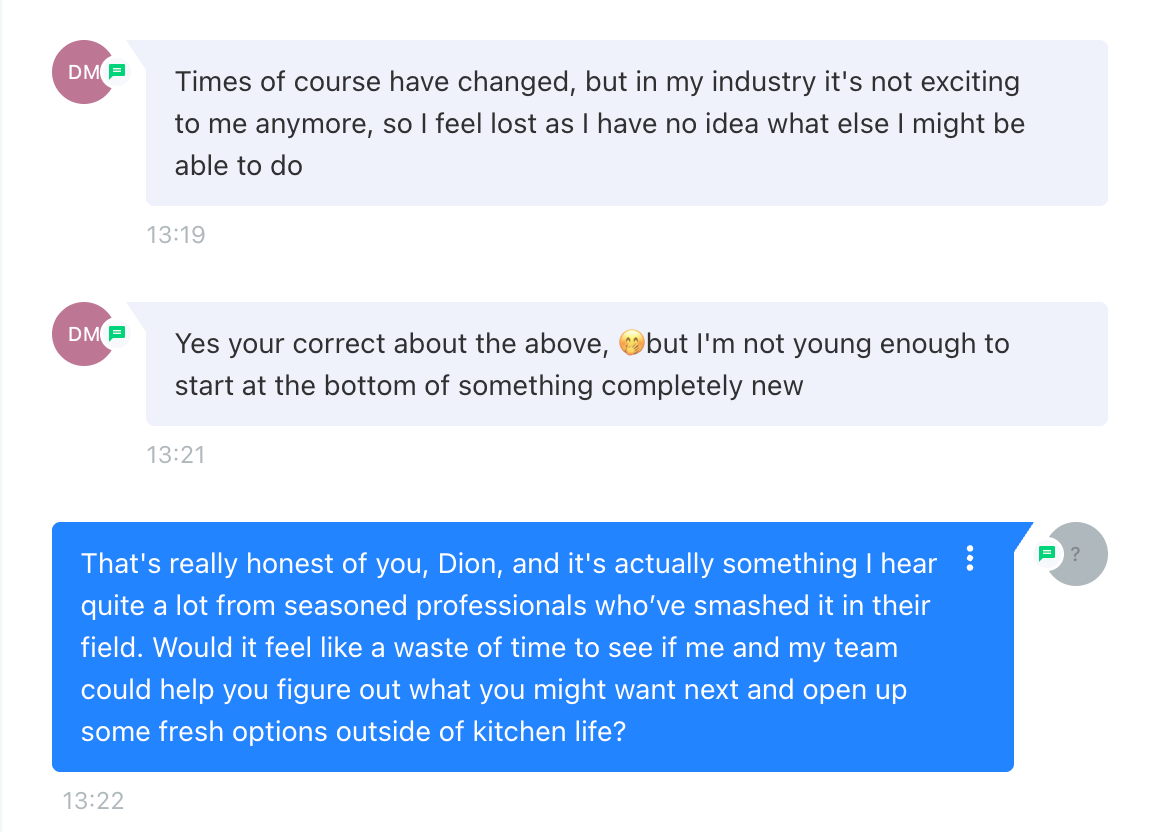Click the three-dot options icon on the blue message
The width and height of the screenshot is (1158, 832).
point(970,560)
